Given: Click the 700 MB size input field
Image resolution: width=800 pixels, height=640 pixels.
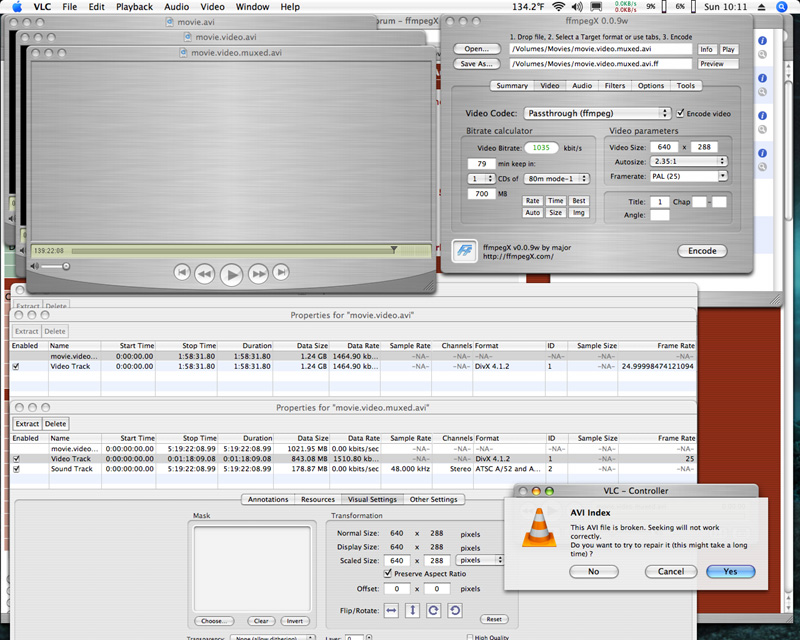Looking at the screenshot, I should click(482, 193).
